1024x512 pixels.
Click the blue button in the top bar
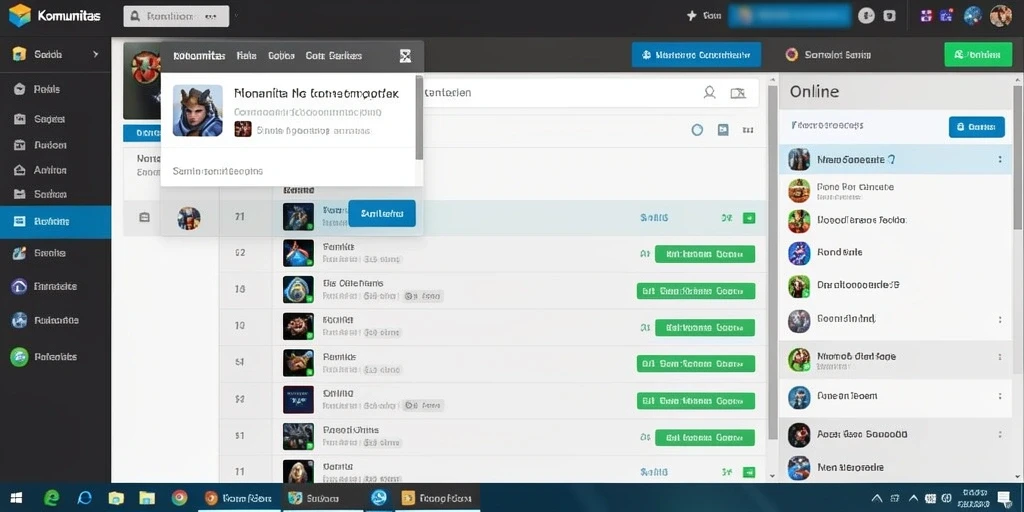pyautogui.click(x=696, y=55)
